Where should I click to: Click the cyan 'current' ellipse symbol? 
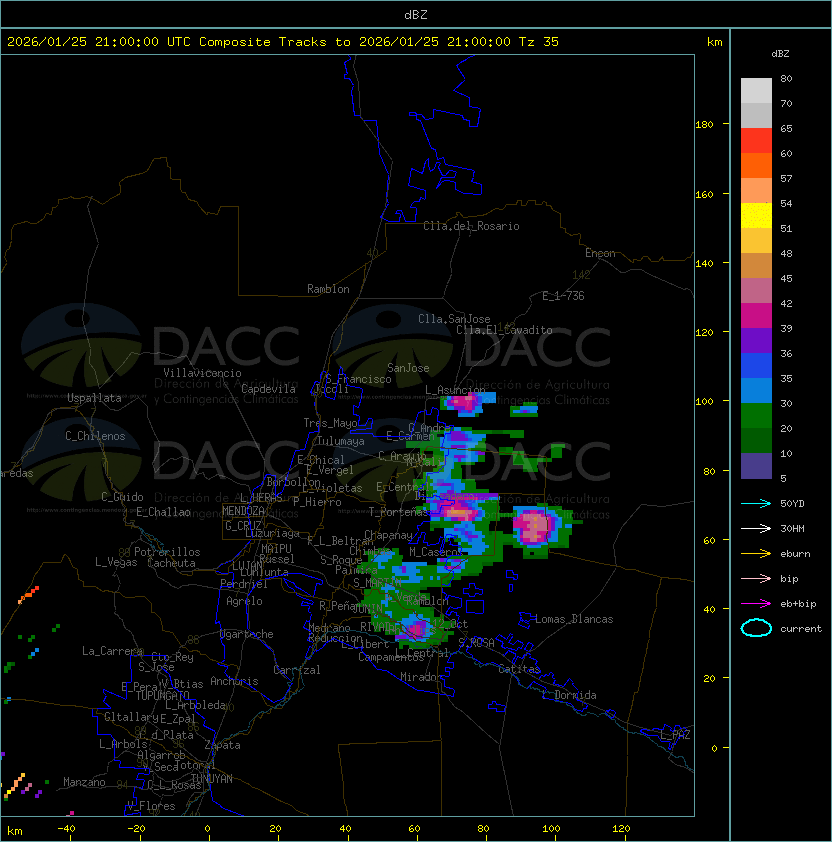click(x=756, y=628)
